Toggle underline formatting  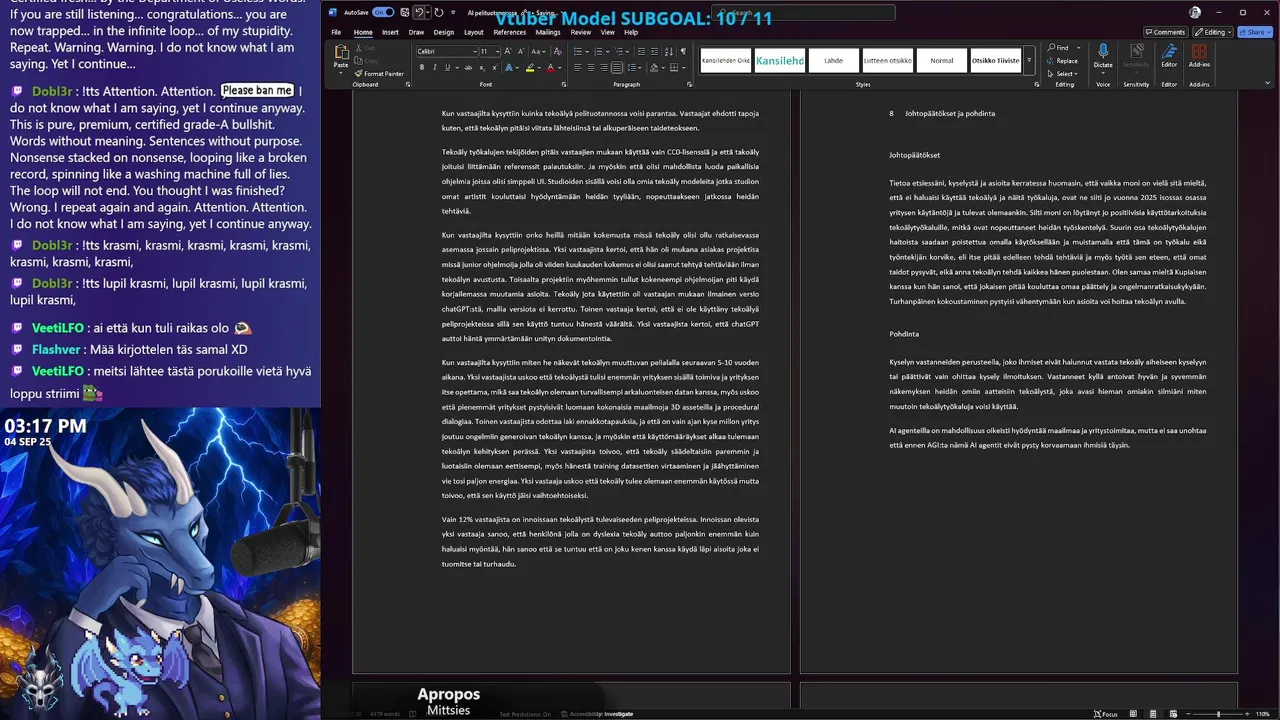447,68
